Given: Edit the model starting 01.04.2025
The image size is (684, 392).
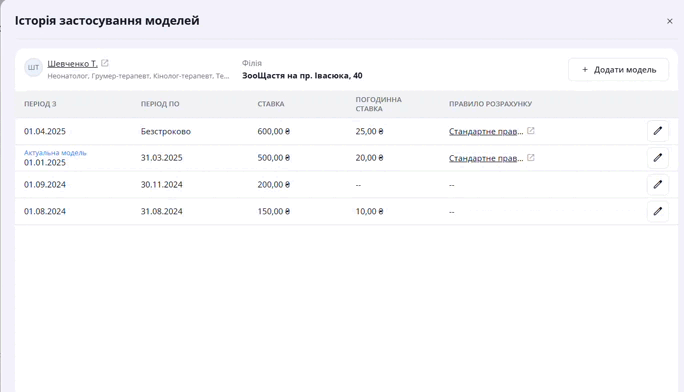Looking at the screenshot, I should [657, 131].
